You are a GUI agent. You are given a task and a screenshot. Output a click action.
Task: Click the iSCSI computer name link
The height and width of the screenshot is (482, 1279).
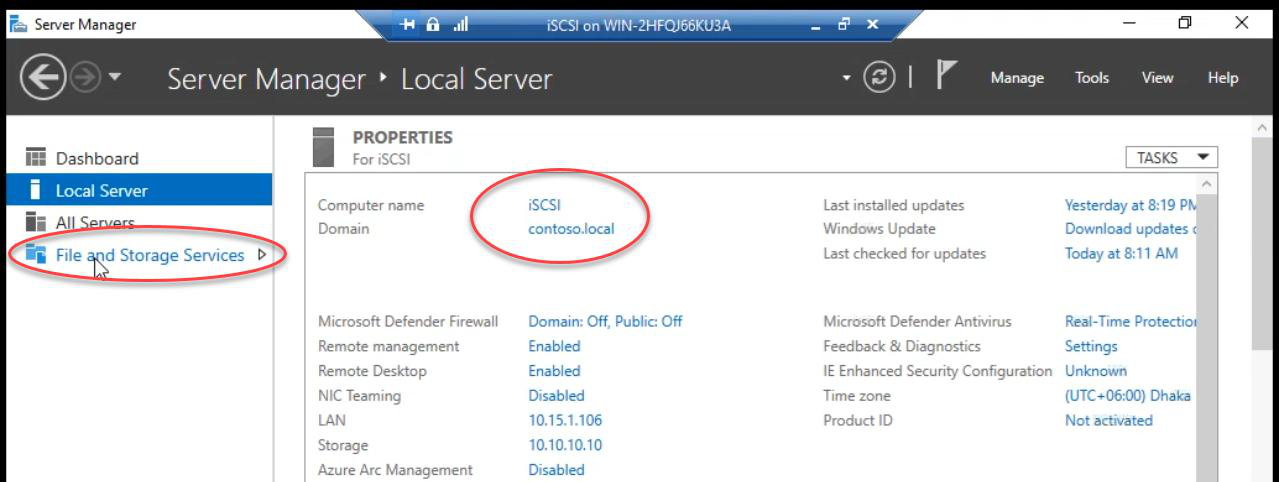(x=545, y=205)
